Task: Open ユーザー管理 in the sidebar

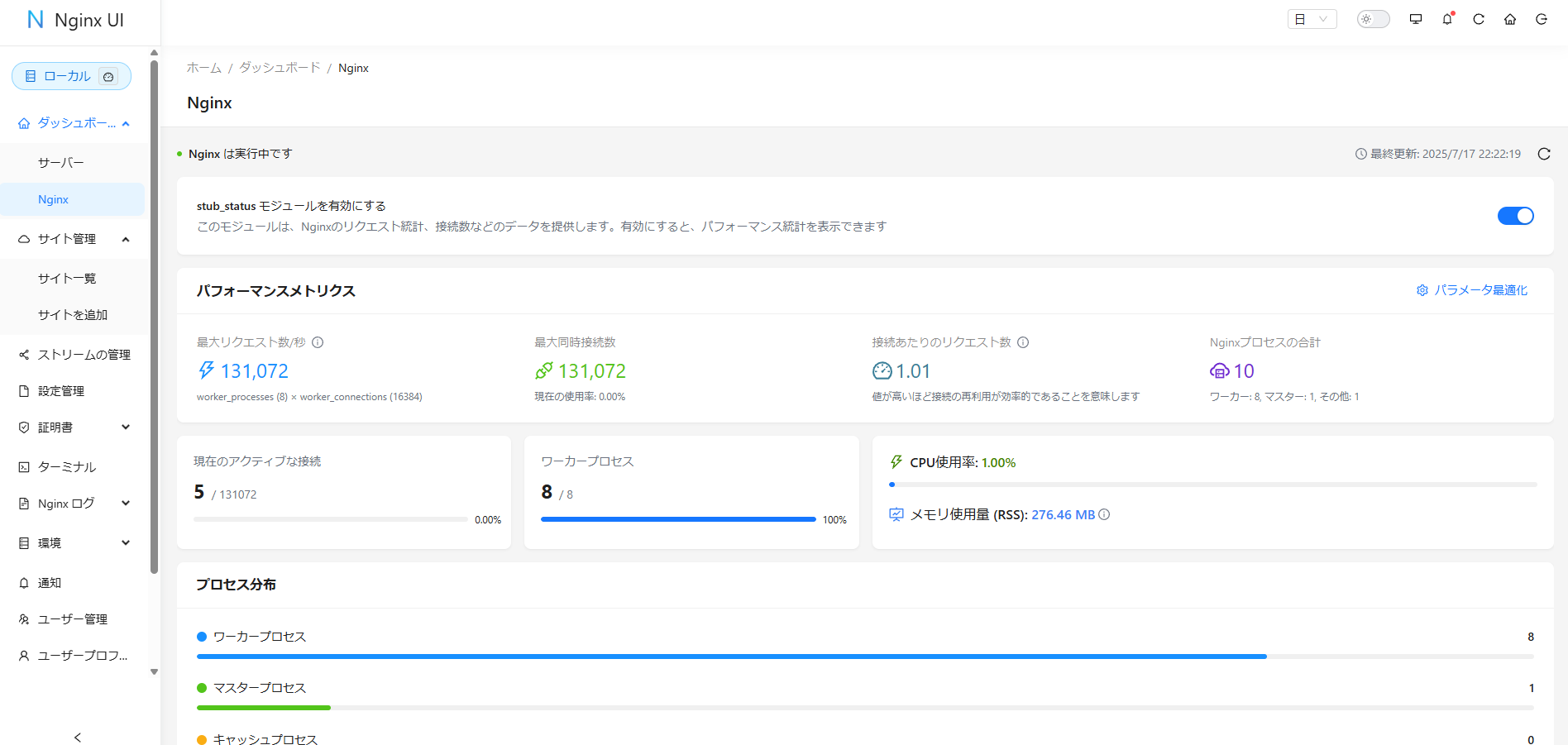Action: (x=72, y=618)
